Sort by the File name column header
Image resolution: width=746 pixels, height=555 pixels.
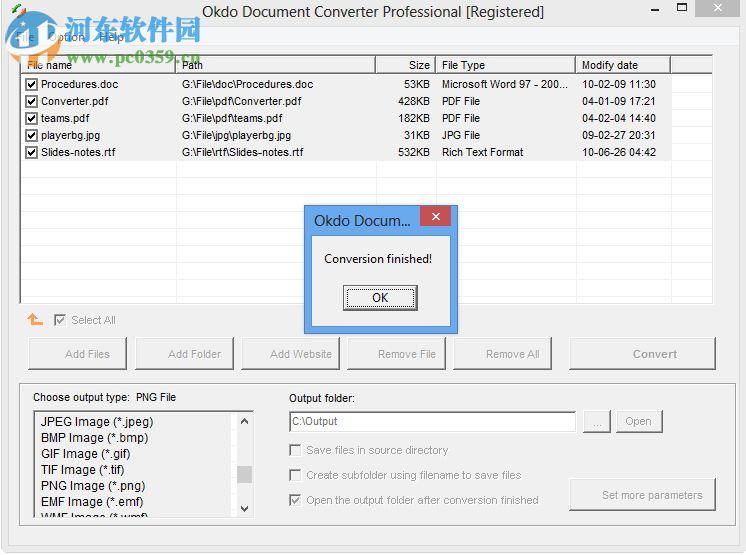pos(98,65)
